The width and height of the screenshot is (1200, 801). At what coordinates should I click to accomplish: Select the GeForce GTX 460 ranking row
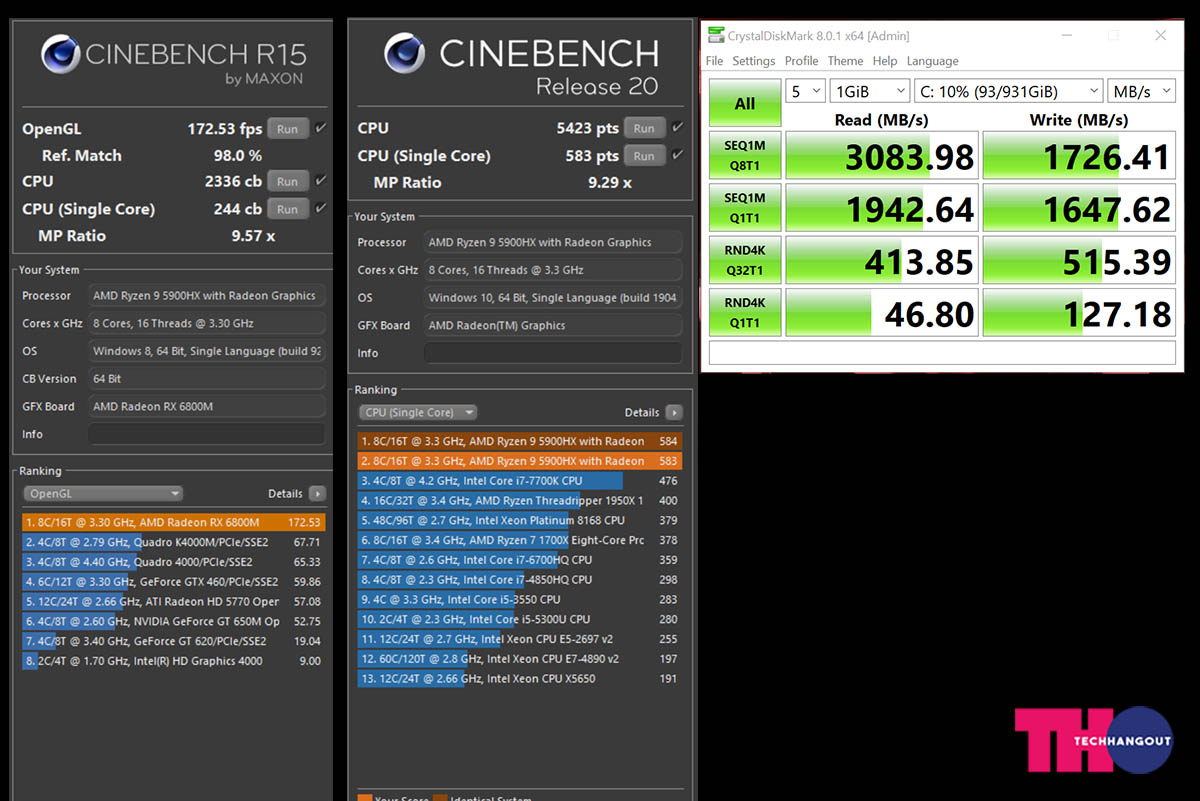[x=173, y=582]
